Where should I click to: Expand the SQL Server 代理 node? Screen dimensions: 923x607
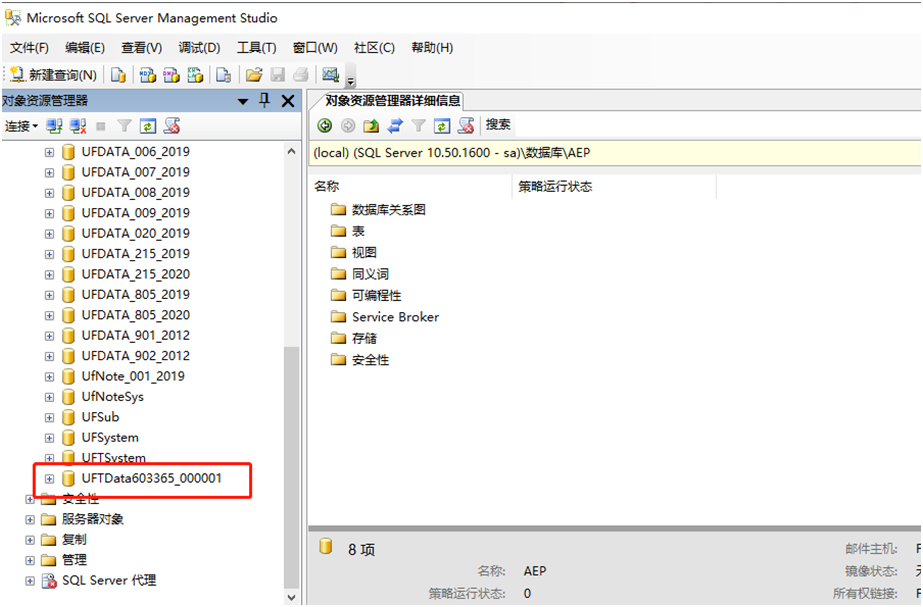[x=30, y=581]
